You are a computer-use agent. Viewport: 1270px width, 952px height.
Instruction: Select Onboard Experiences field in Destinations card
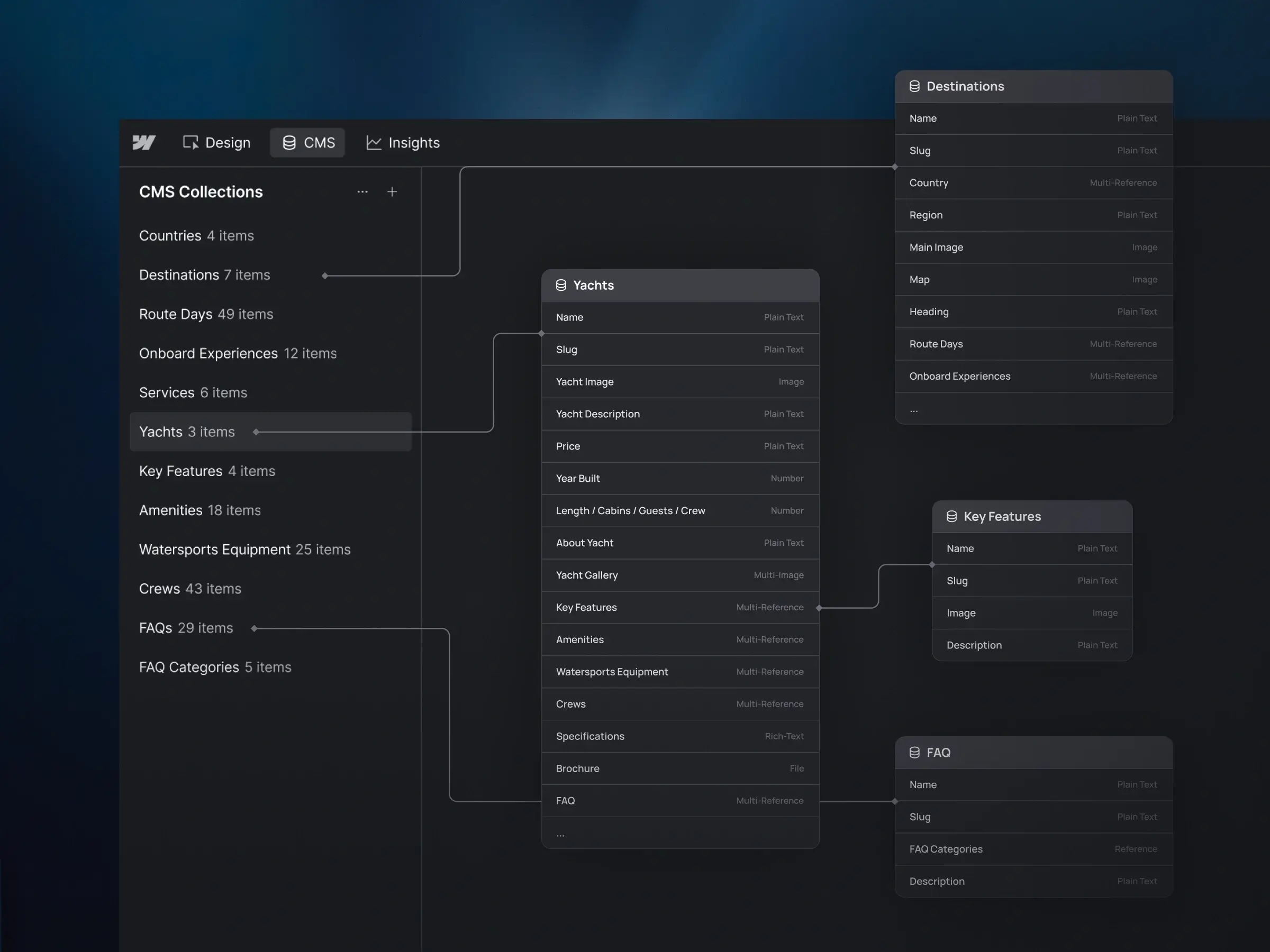1033,377
